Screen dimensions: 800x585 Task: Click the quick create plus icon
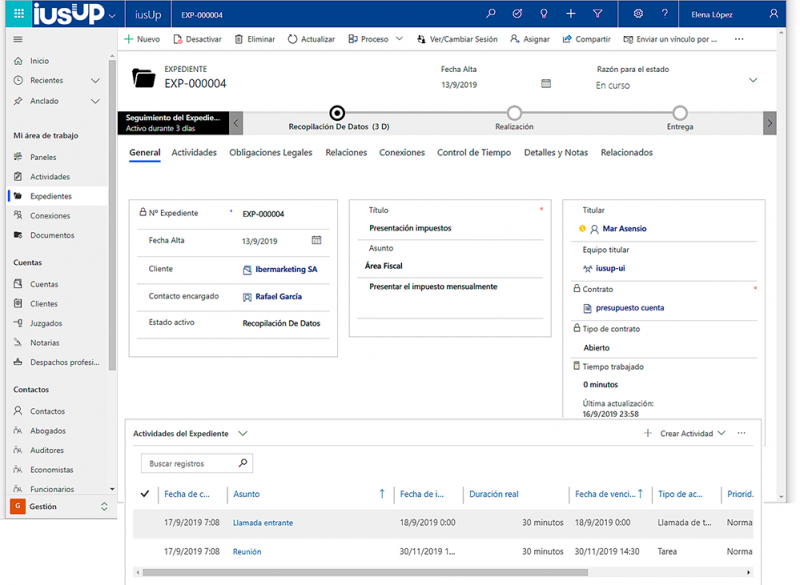click(571, 14)
